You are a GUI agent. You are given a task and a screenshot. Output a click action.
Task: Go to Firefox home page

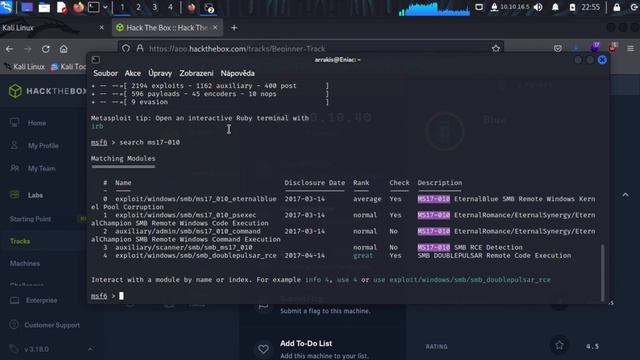pos(64,49)
